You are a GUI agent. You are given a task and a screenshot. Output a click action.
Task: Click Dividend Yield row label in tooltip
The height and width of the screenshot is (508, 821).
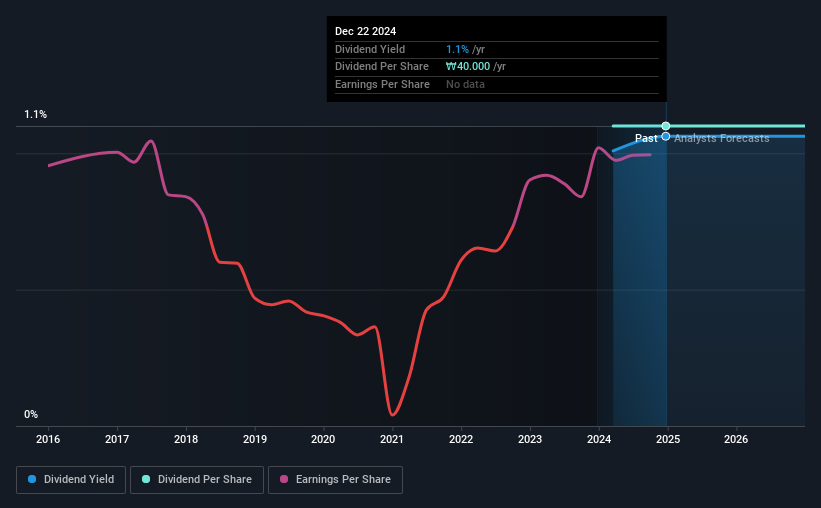(x=370, y=49)
